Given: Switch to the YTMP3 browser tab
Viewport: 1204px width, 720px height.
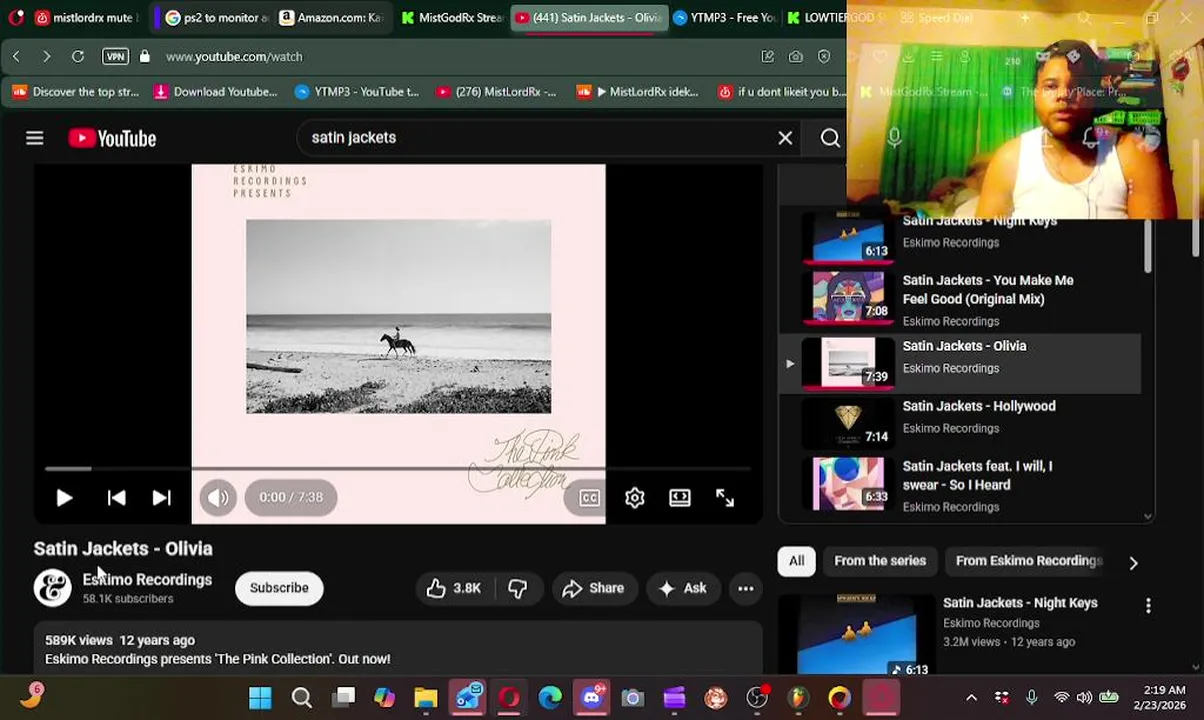Looking at the screenshot, I should coord(726,18).
